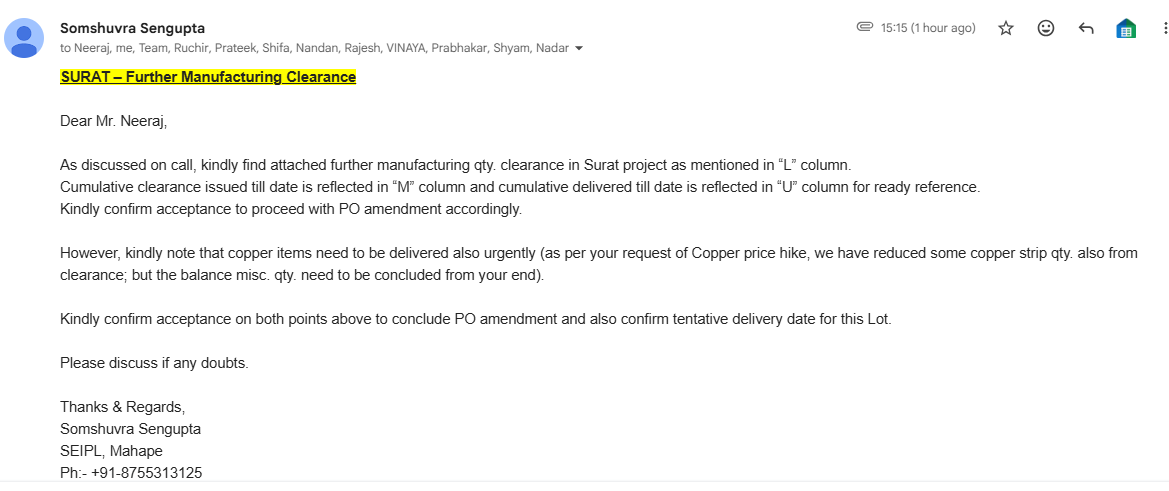Click the paragraph starting "However, kindly note"
The height and width of the screenshot is (491, 1169).
pyautogui.click(x=598, y=253)
